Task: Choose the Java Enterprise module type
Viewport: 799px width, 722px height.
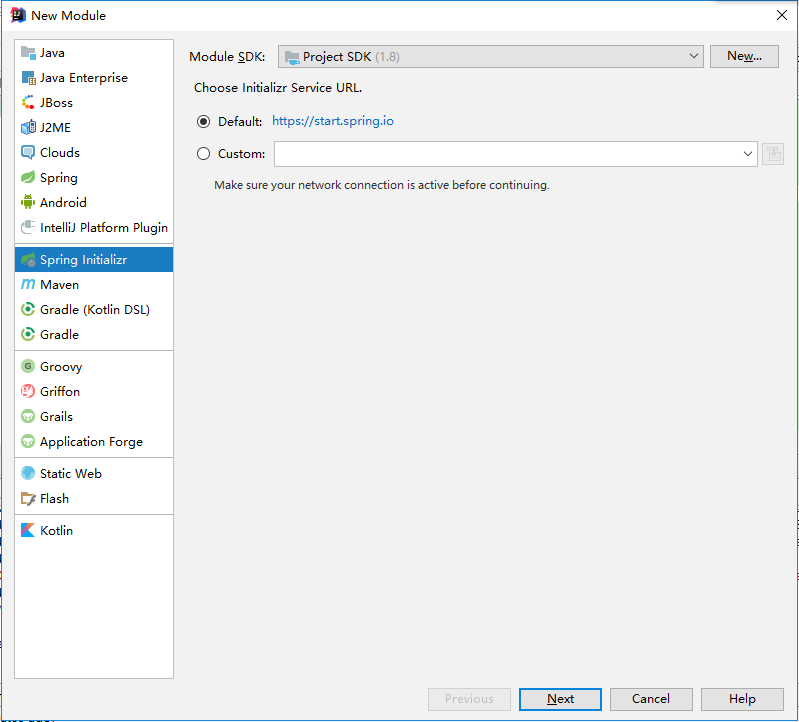Action: [x=94, y=77]
